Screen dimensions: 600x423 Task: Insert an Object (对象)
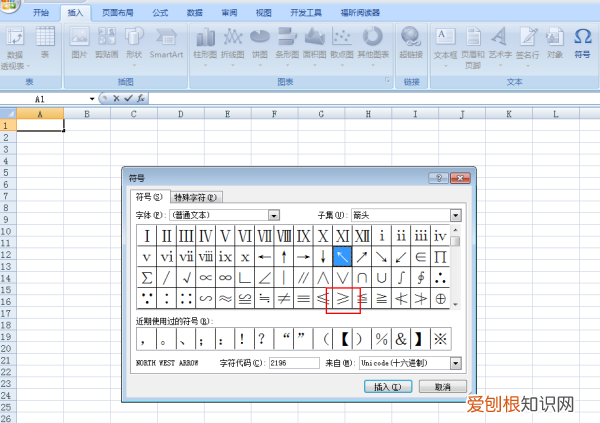(555, 43)
